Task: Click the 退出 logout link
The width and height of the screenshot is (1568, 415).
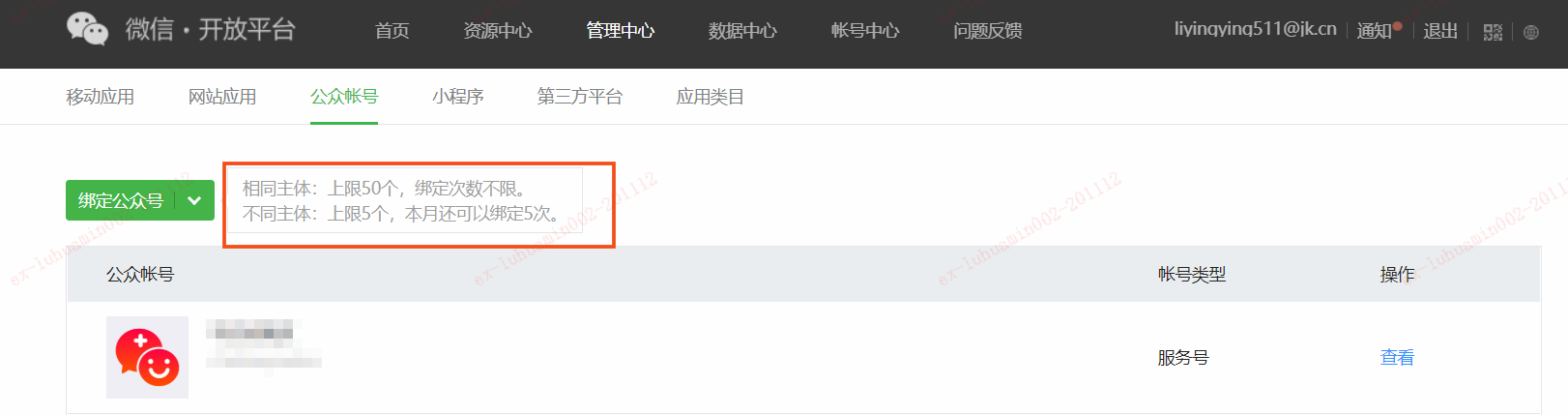Action: (1440, 31)
